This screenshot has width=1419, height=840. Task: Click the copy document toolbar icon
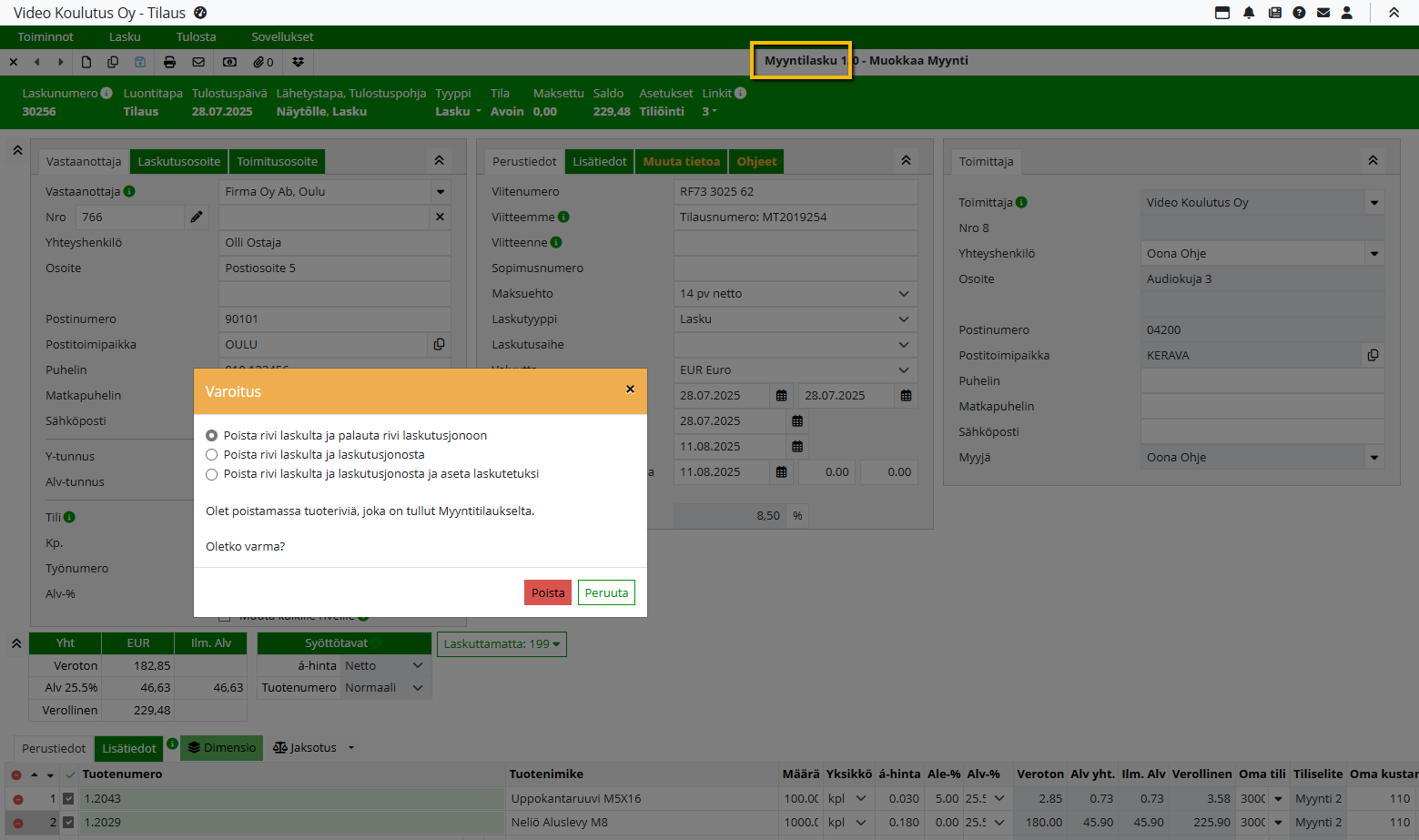[x=113, y=62]
